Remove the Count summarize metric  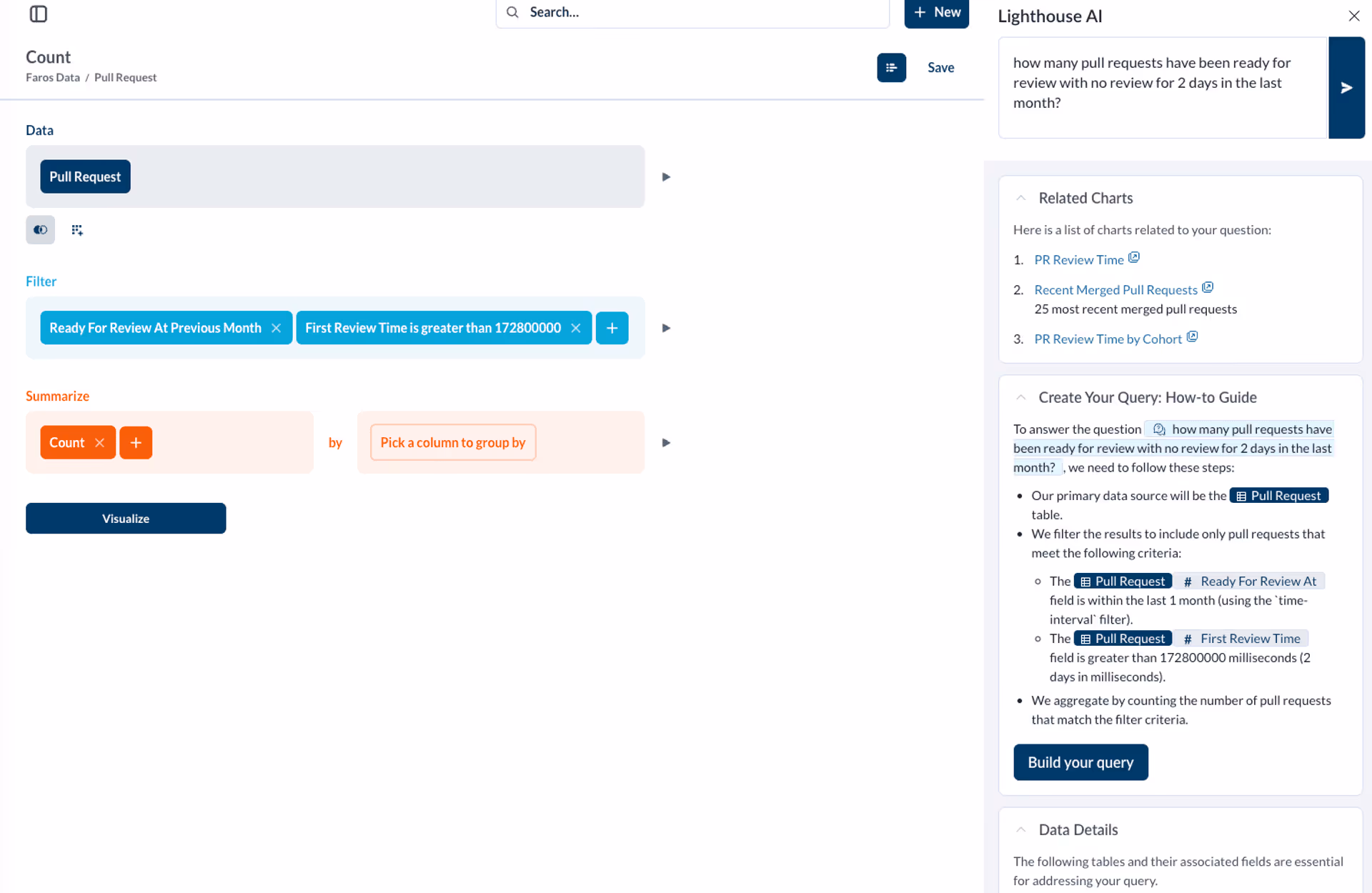pos(100,443)
